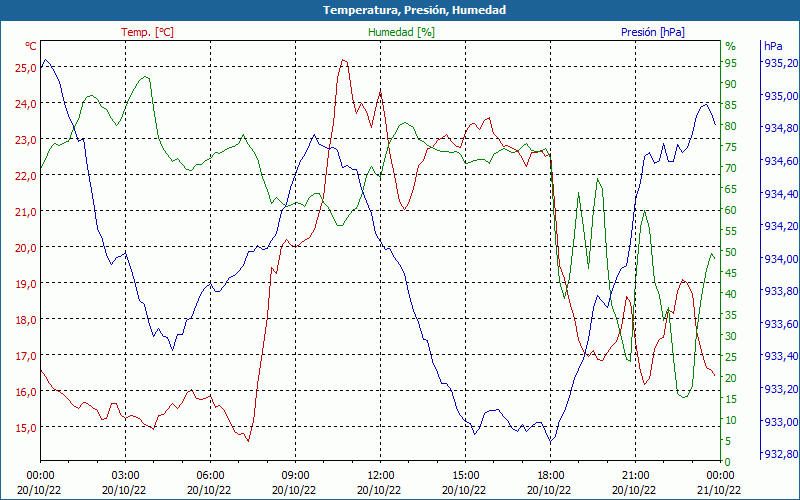Click the '75' humidity axis value
Image resolution: width=800 pixels, height=500 pixels.
tap(731, 147)
